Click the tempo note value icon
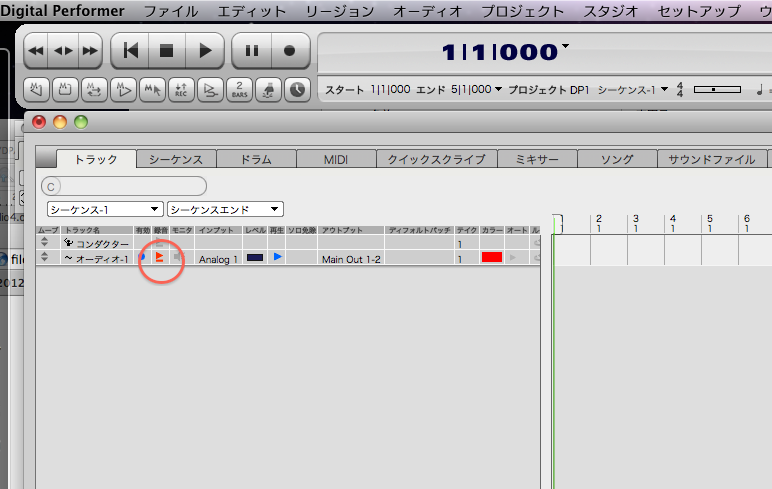The height and width of the screenshot is (489, 772). 759,90
